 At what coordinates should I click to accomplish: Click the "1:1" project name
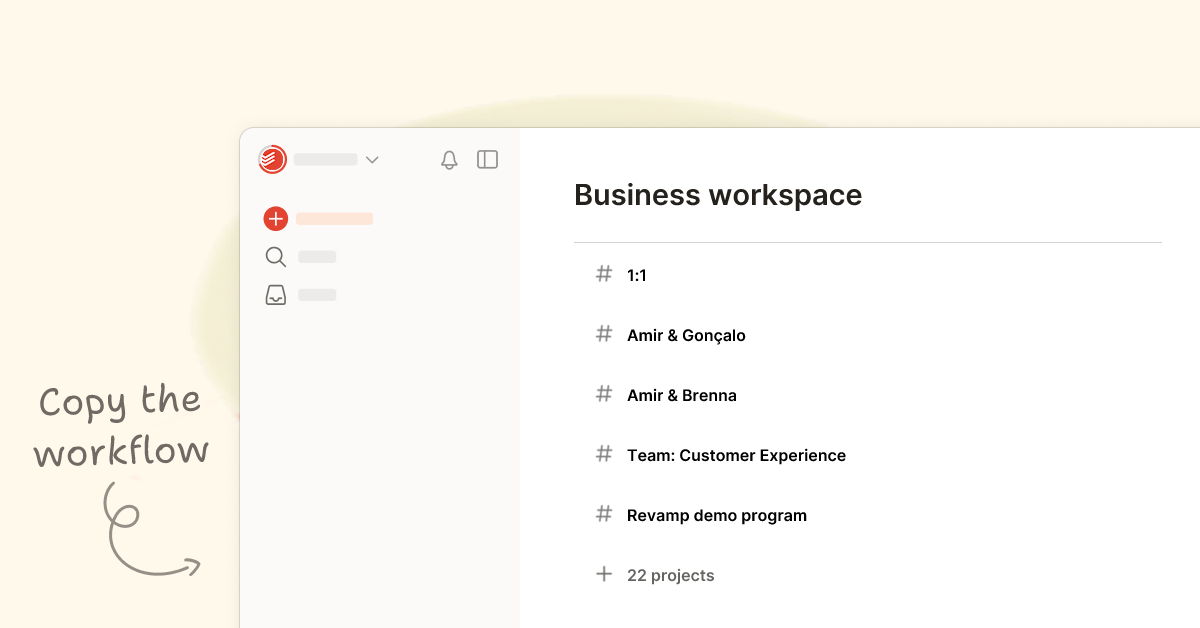coord(636,275)
